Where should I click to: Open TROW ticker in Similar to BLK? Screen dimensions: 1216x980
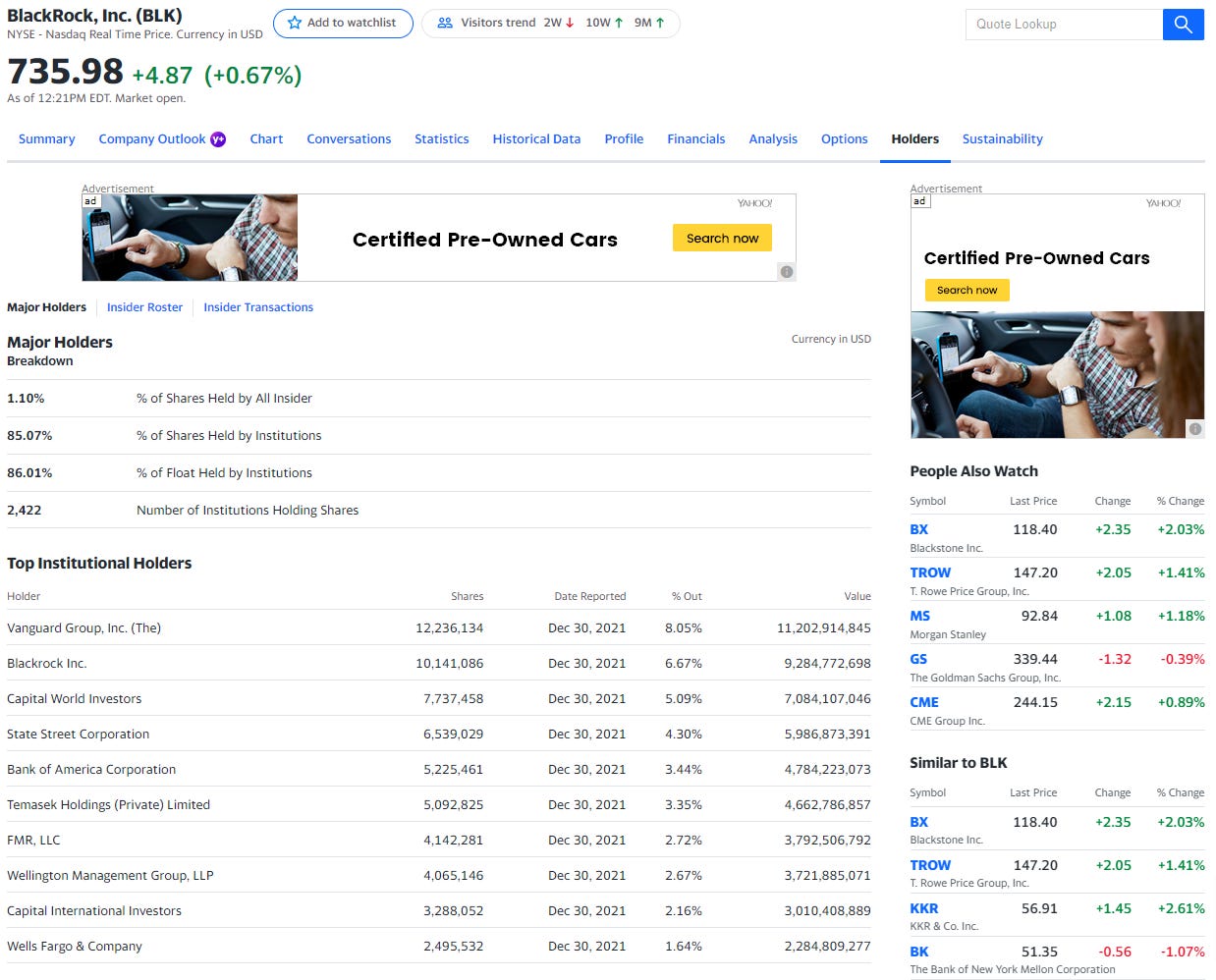(x=930, y=865)
